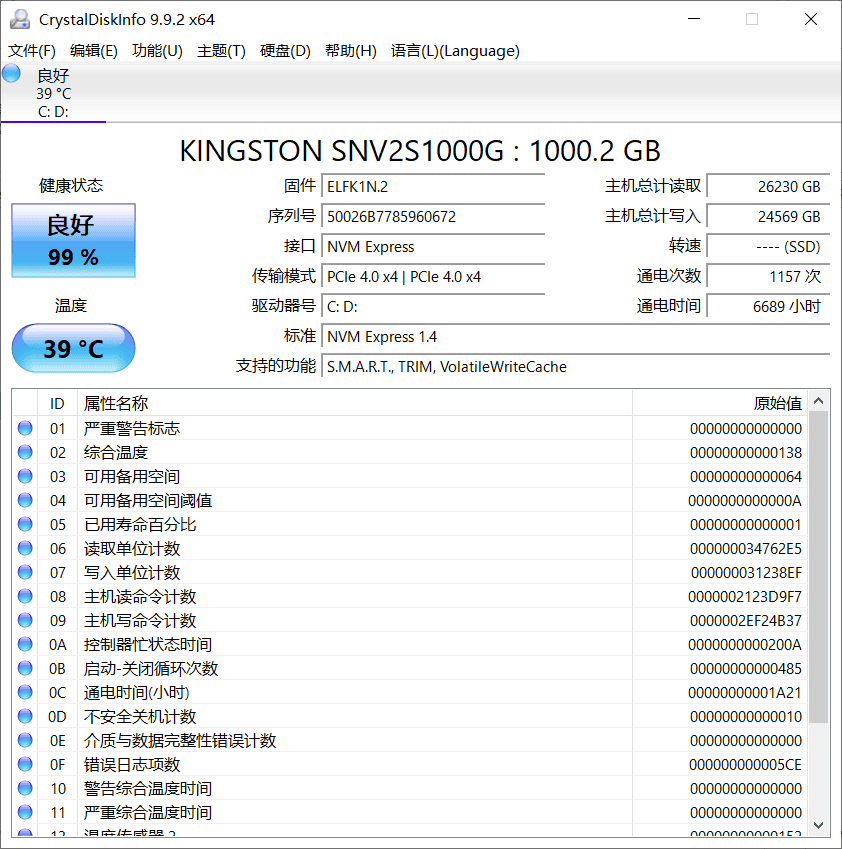Click the 主机总计读取 value 26230 GB
842x849 pixels.
768,187
